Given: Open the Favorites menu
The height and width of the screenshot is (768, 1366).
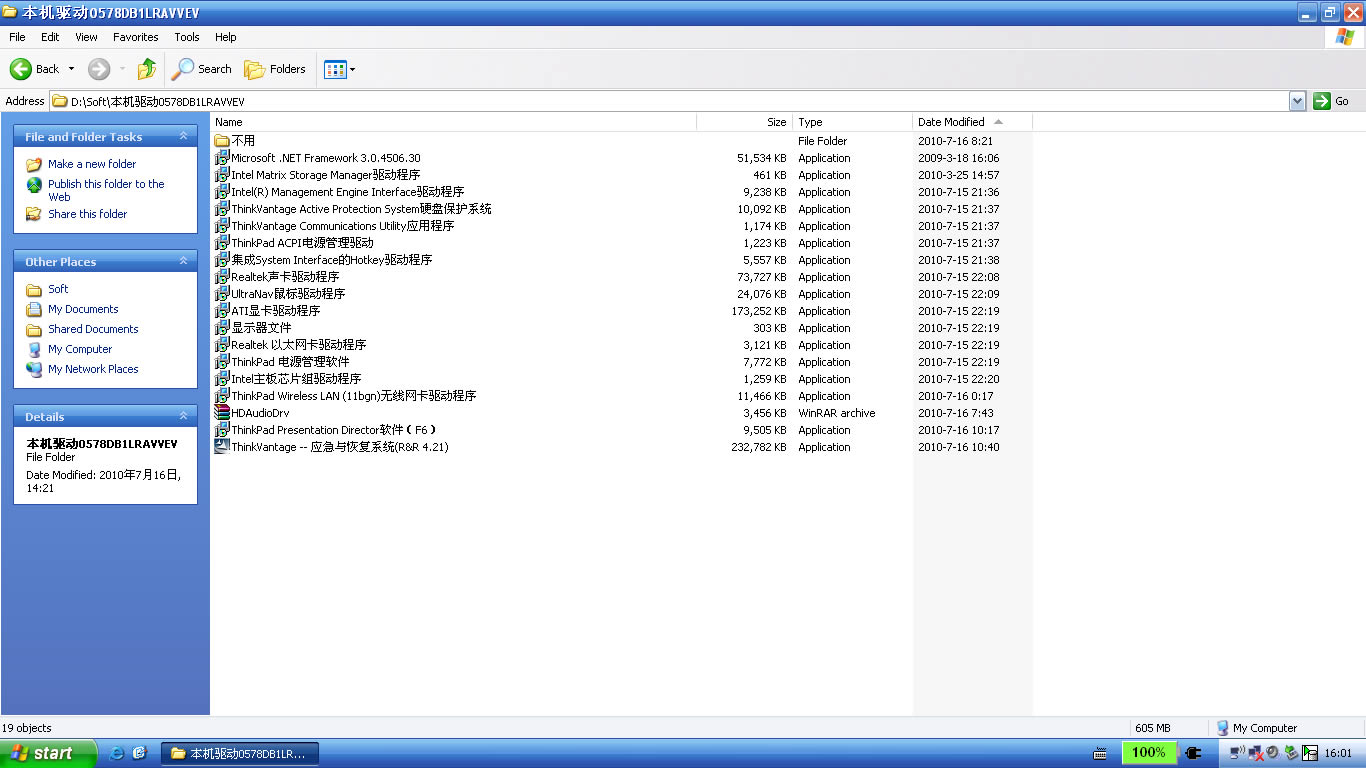Looking at the screenshot, I should [x=135, y=37].
